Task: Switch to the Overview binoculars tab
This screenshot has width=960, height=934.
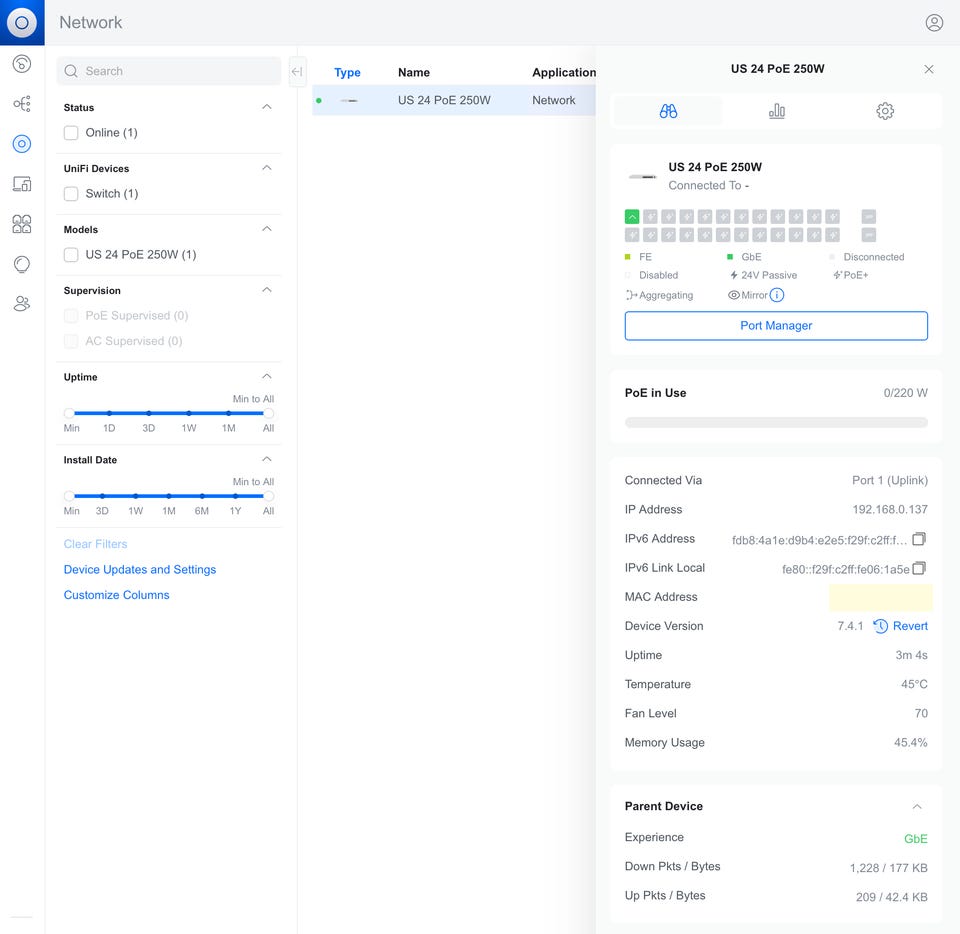Action: tap(668, 111)
